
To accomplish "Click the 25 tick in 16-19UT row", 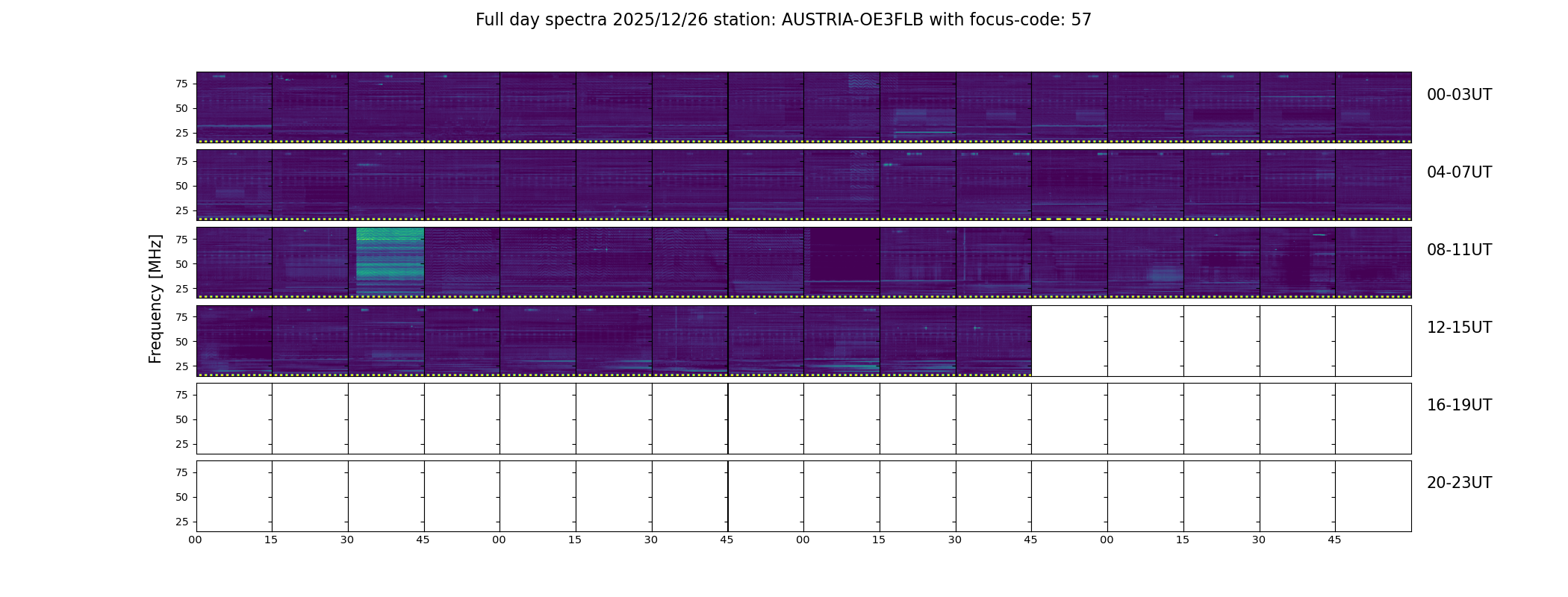I will [x=181, y=444].
